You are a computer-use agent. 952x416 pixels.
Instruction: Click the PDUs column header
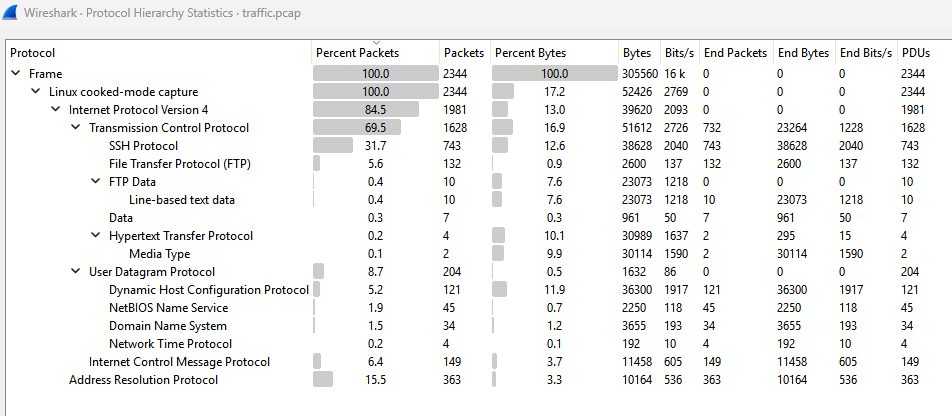pos(915,53)
